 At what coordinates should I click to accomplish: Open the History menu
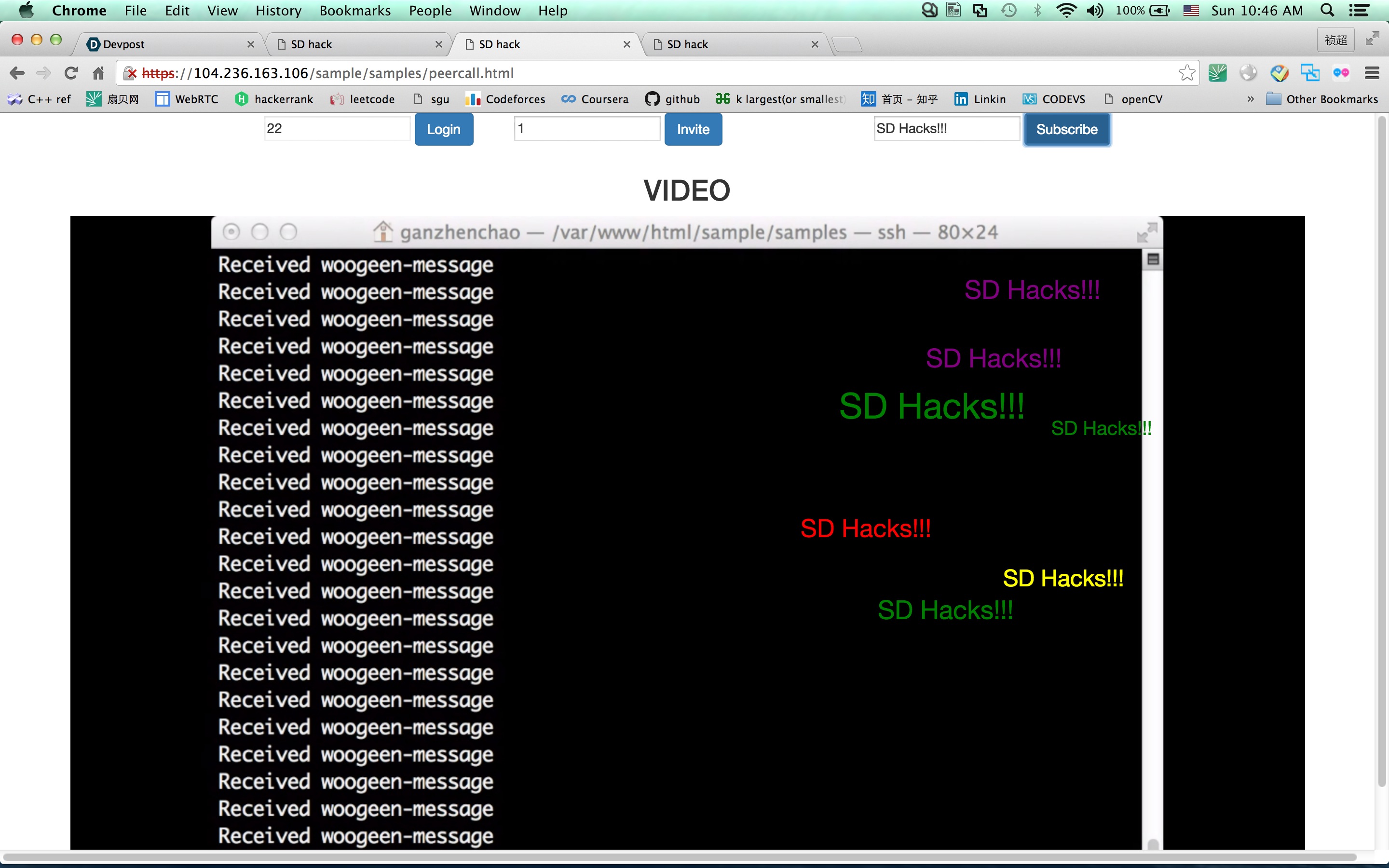278,10
